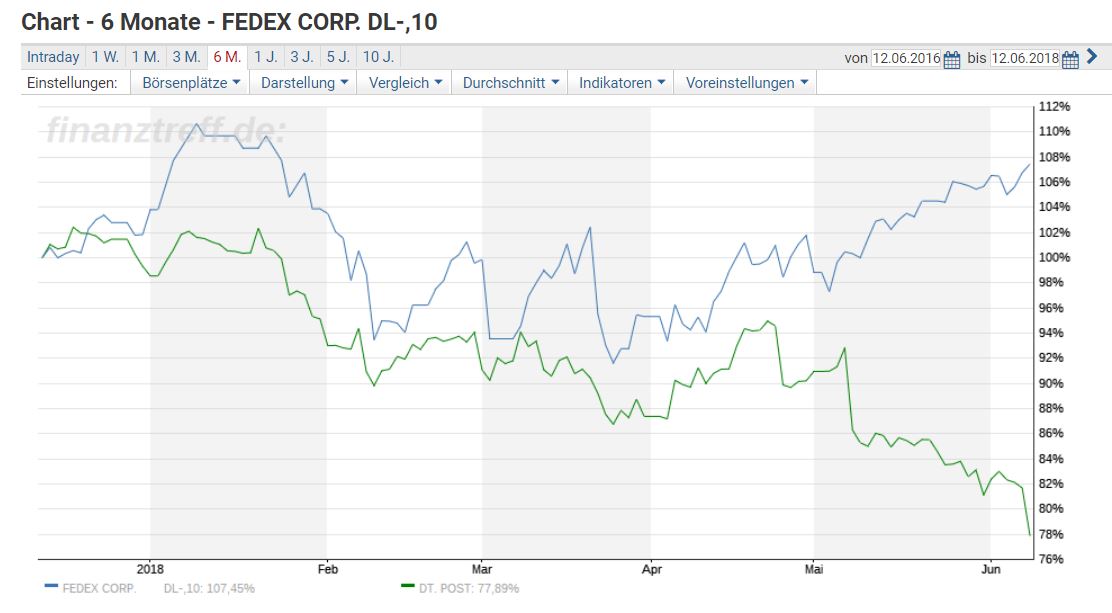Switch to the Intraday time range
Screen dimensions: 1112x613
coord(53,57)
